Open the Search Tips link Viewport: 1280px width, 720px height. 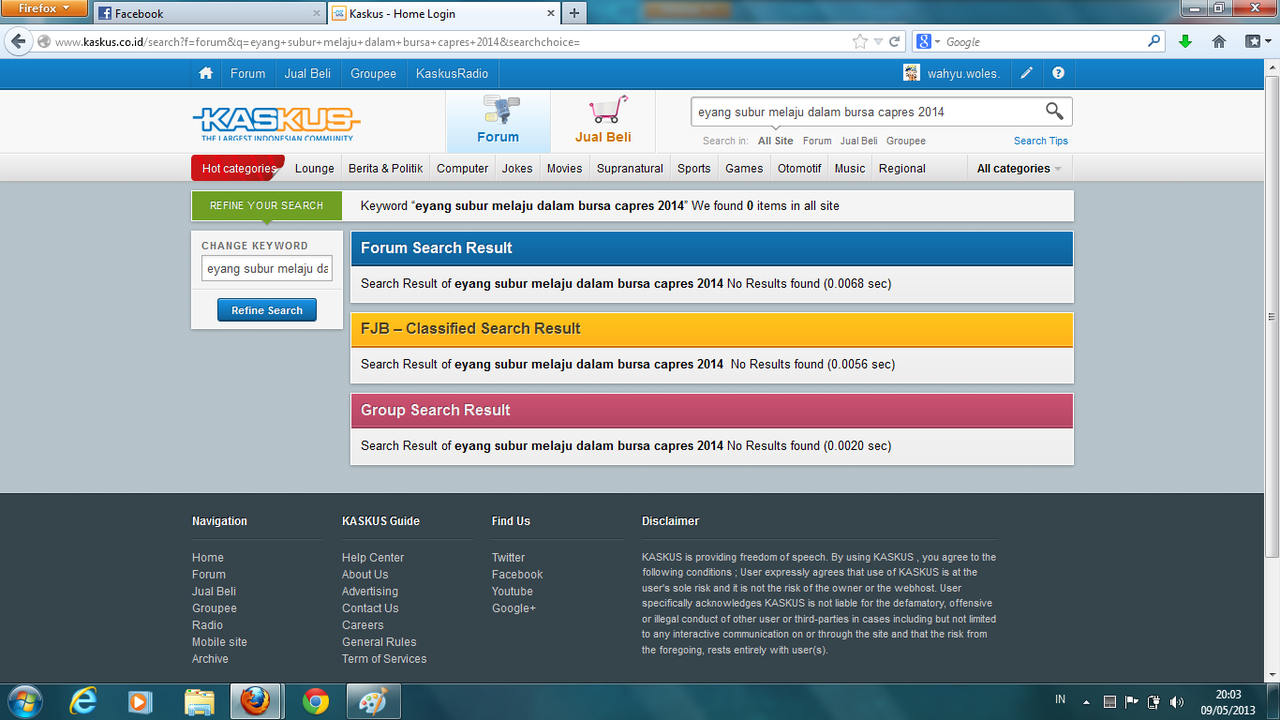tap(1041, 141)
